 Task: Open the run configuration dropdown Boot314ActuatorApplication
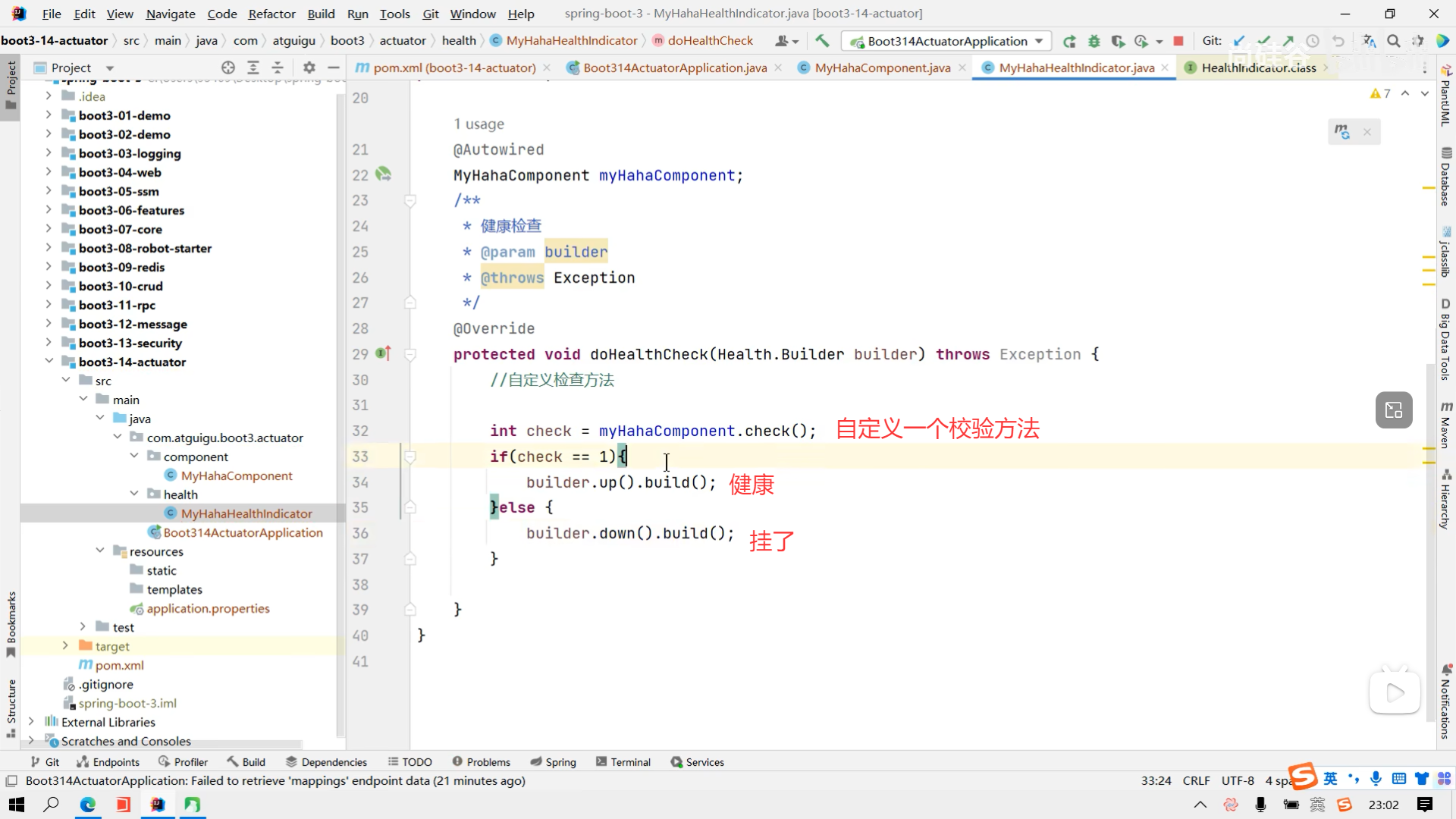[947, 41]
